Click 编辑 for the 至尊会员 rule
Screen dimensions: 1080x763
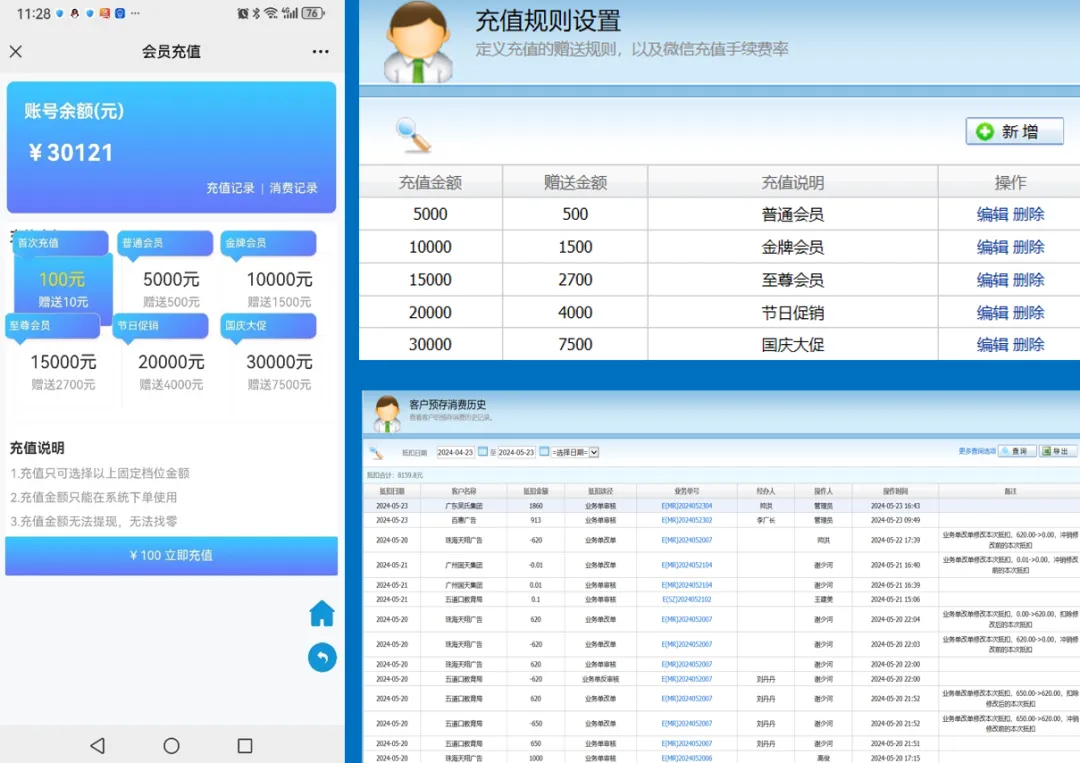[992, 280]
